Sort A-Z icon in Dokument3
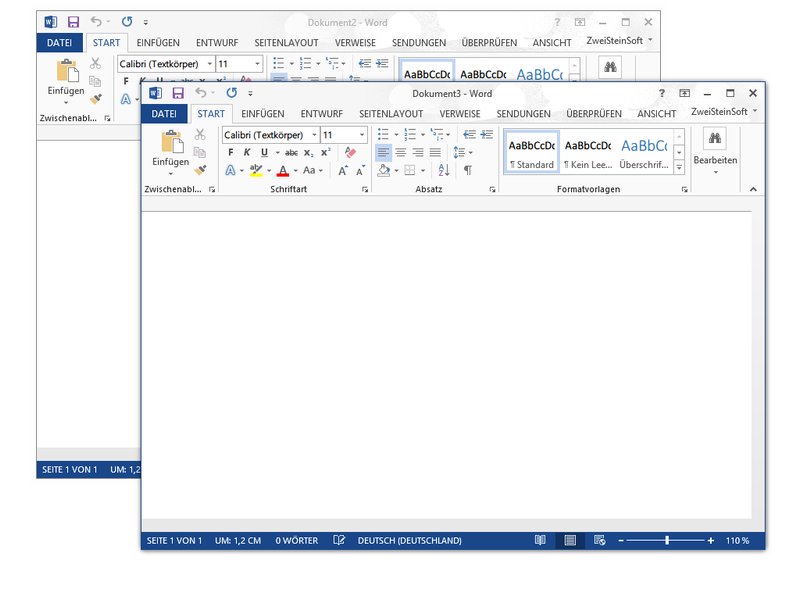 (x=444, y=170)
